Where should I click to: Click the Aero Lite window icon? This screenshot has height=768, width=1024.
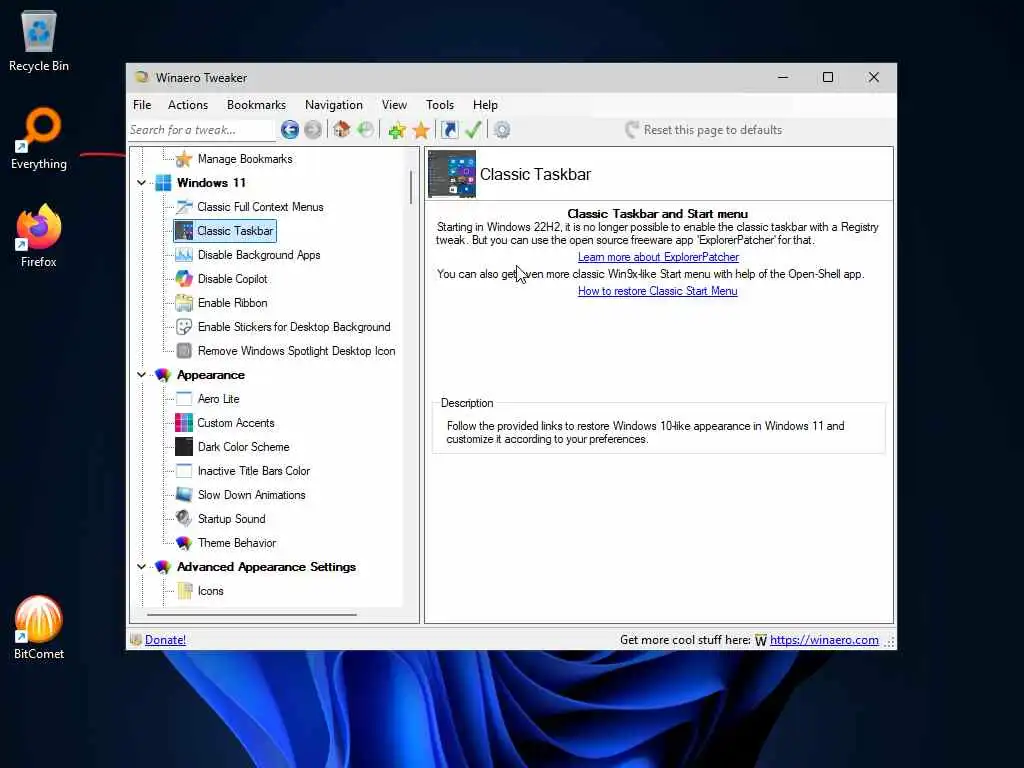(x=184, y=399)
